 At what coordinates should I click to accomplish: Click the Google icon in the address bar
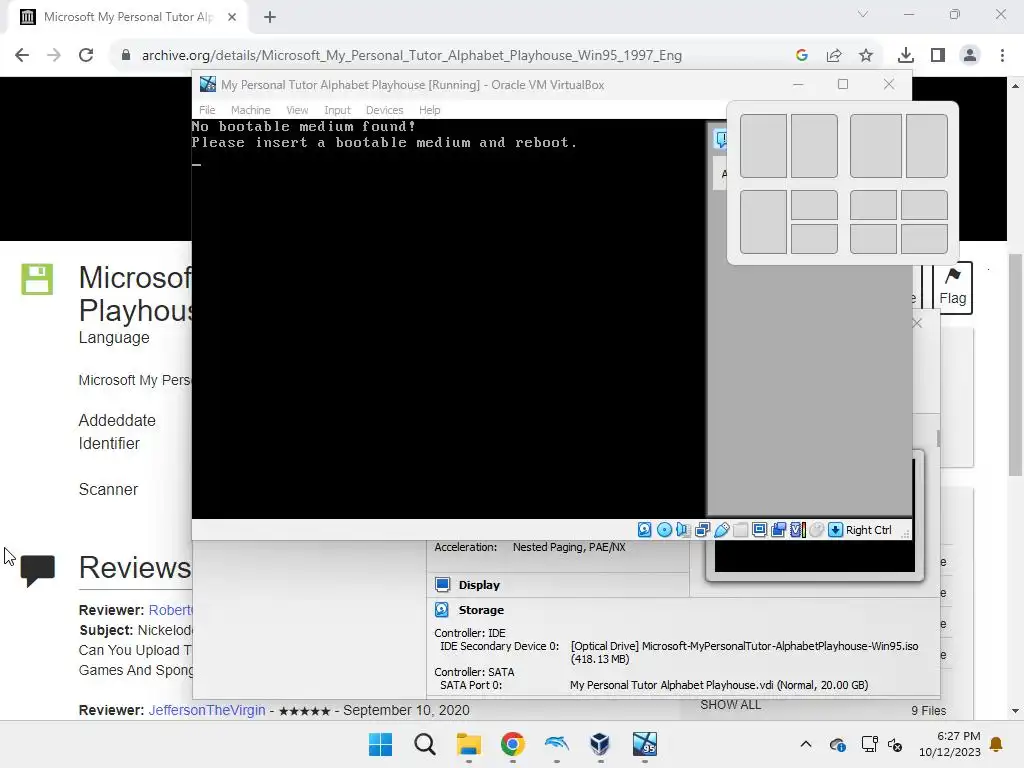pyautogui.click(x=802, y=56)
